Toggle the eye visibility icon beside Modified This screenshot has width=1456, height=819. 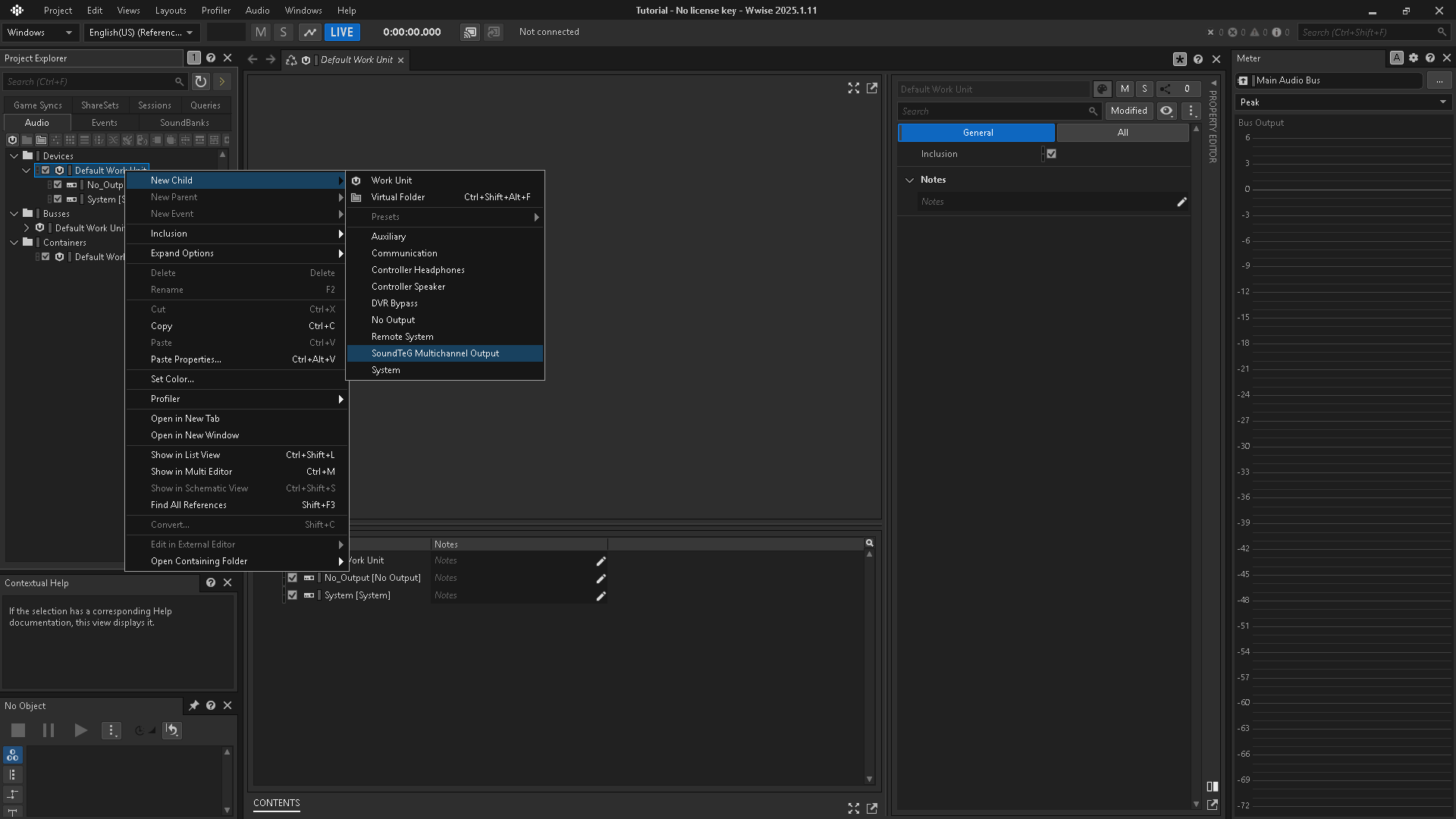pos(1166,111)
